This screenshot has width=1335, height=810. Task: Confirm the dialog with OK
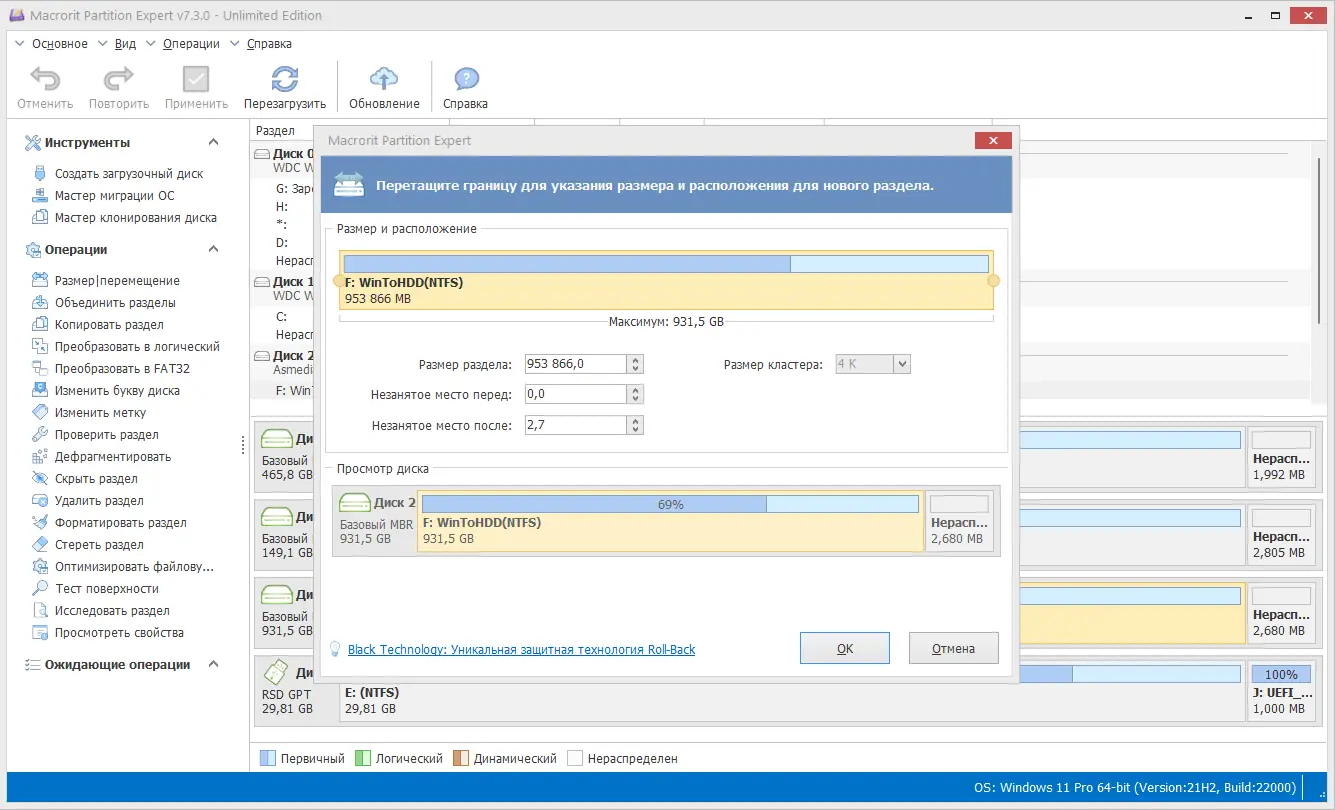tap(845, 648)
